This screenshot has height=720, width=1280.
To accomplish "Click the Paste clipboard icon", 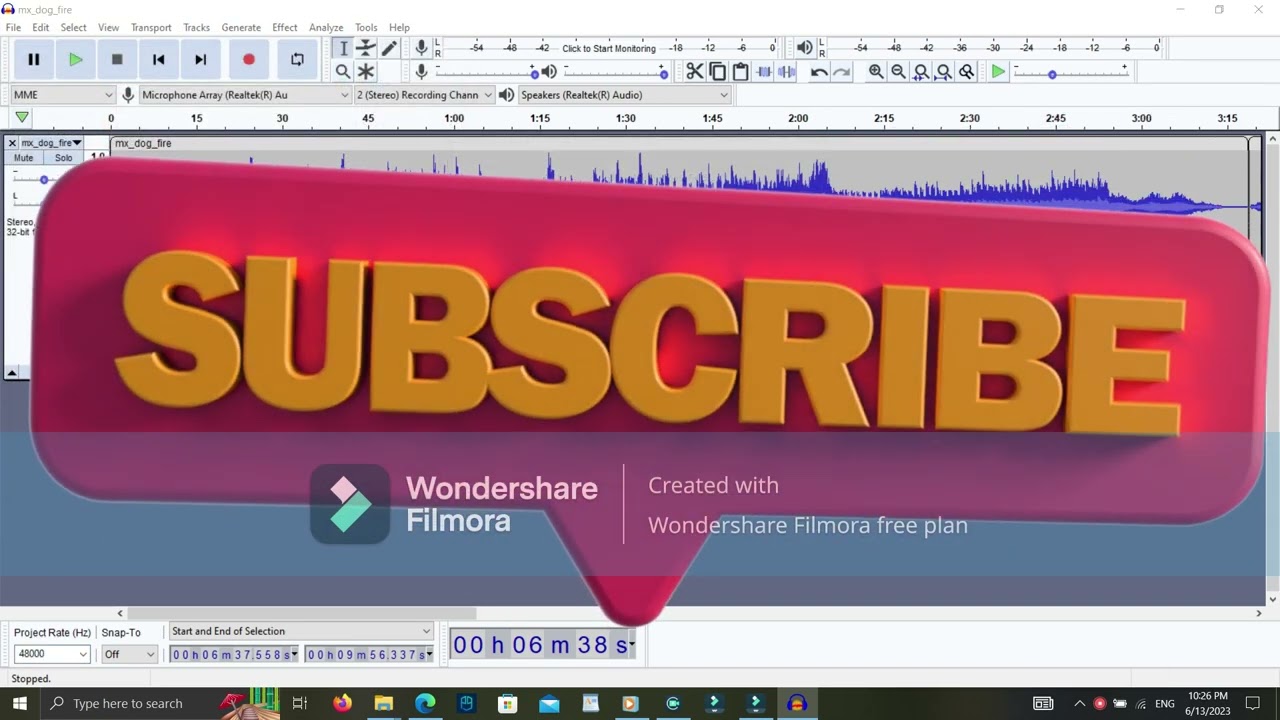I will coord(741,71).
